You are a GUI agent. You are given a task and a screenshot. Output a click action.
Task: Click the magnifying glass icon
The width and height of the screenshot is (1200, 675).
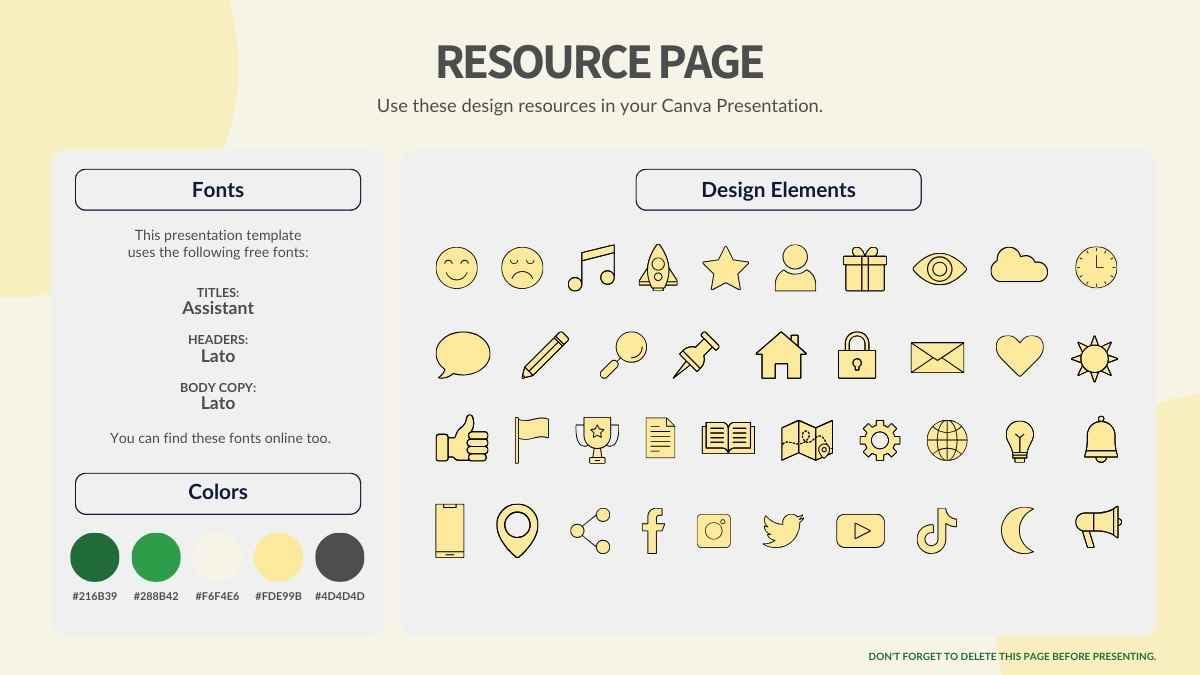pyautogui.click(x=623, y=355)
